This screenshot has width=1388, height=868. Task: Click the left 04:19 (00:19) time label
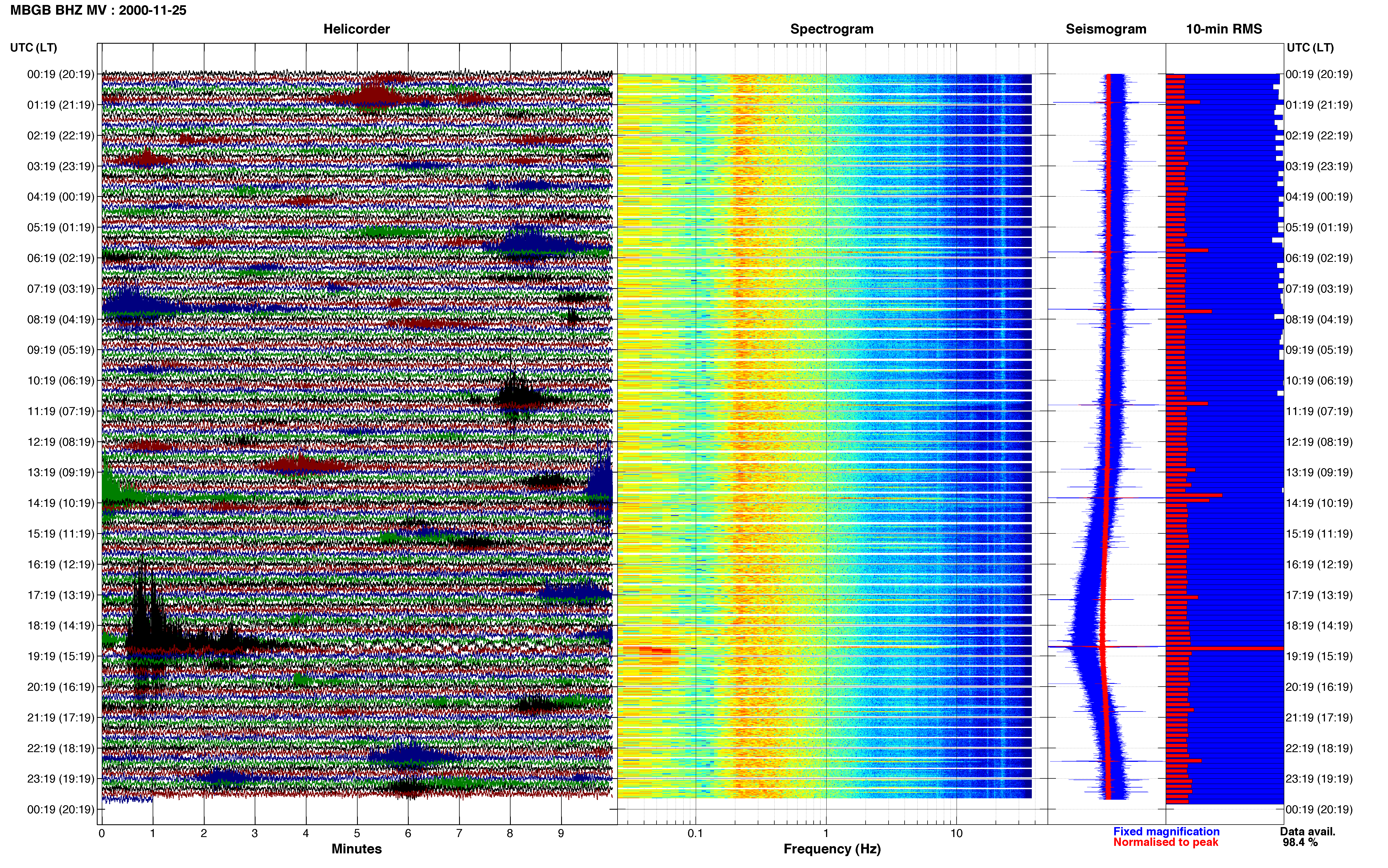(x=60, y=197)
